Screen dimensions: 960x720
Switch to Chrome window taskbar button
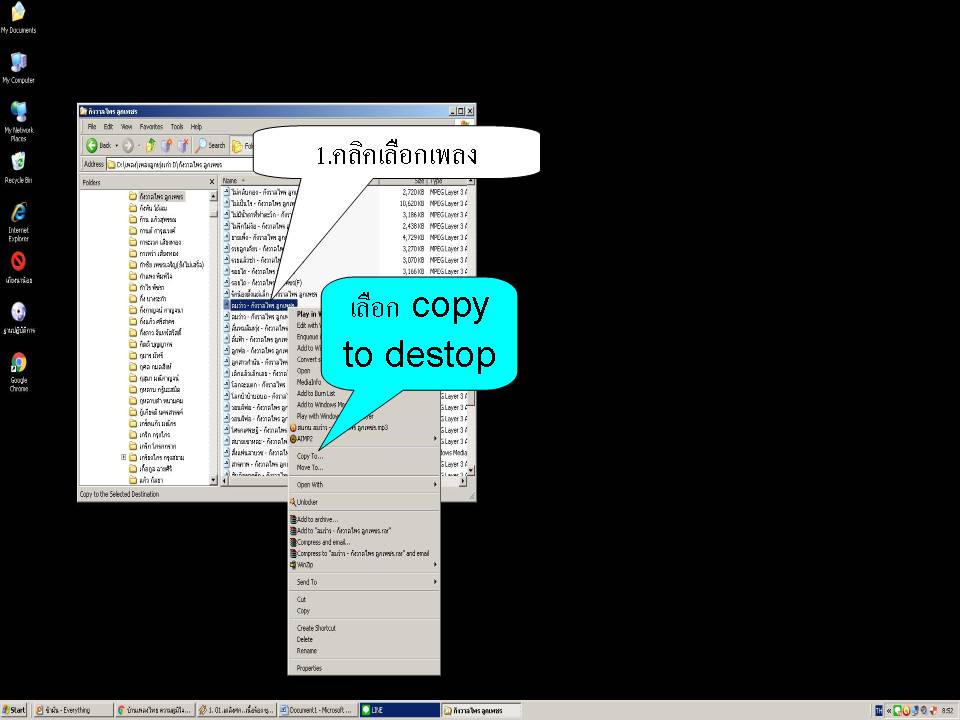point(154,710)
